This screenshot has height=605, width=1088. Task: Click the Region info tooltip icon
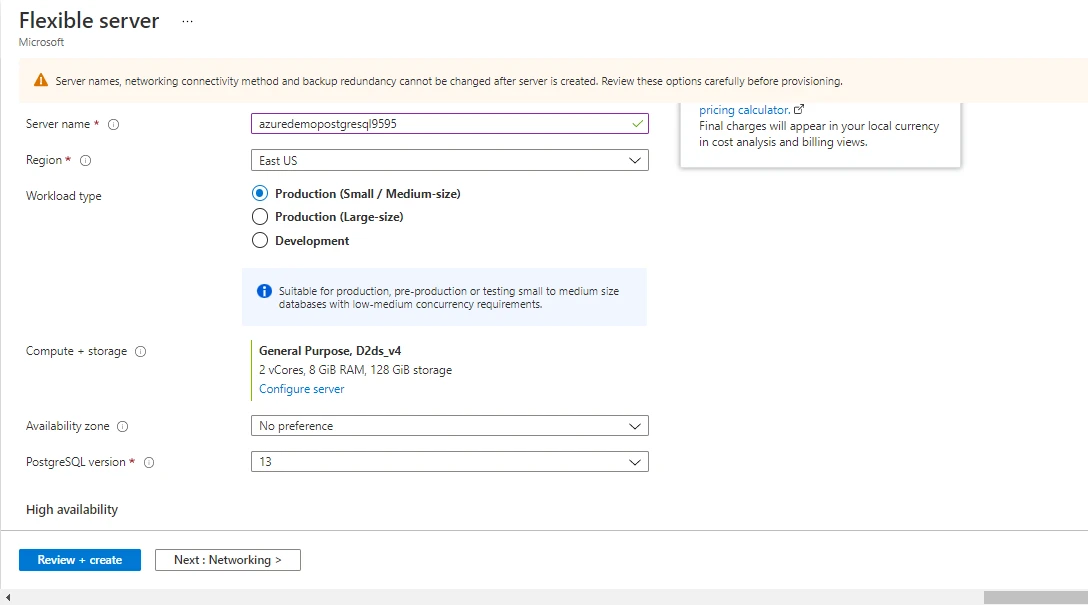pyautogui.click(x=84, y=160)
